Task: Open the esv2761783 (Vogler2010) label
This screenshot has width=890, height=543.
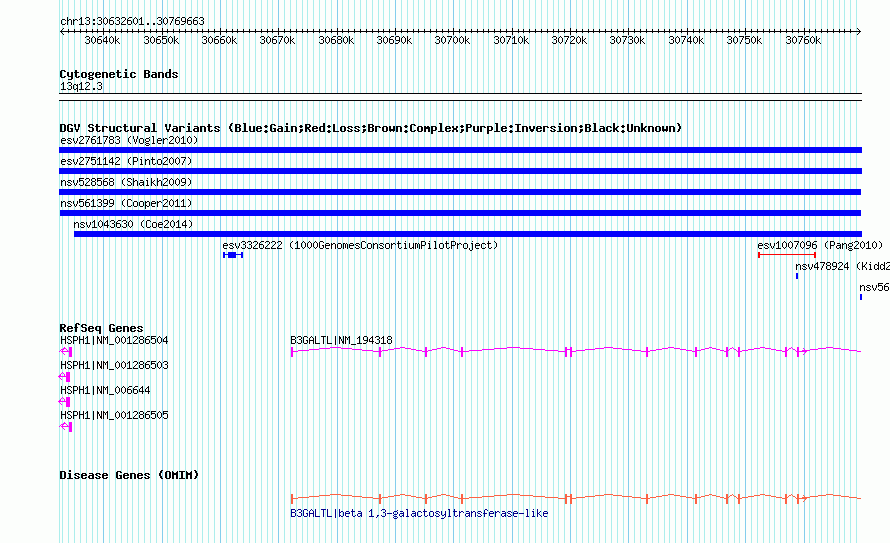Action: (x=129, y=140)
